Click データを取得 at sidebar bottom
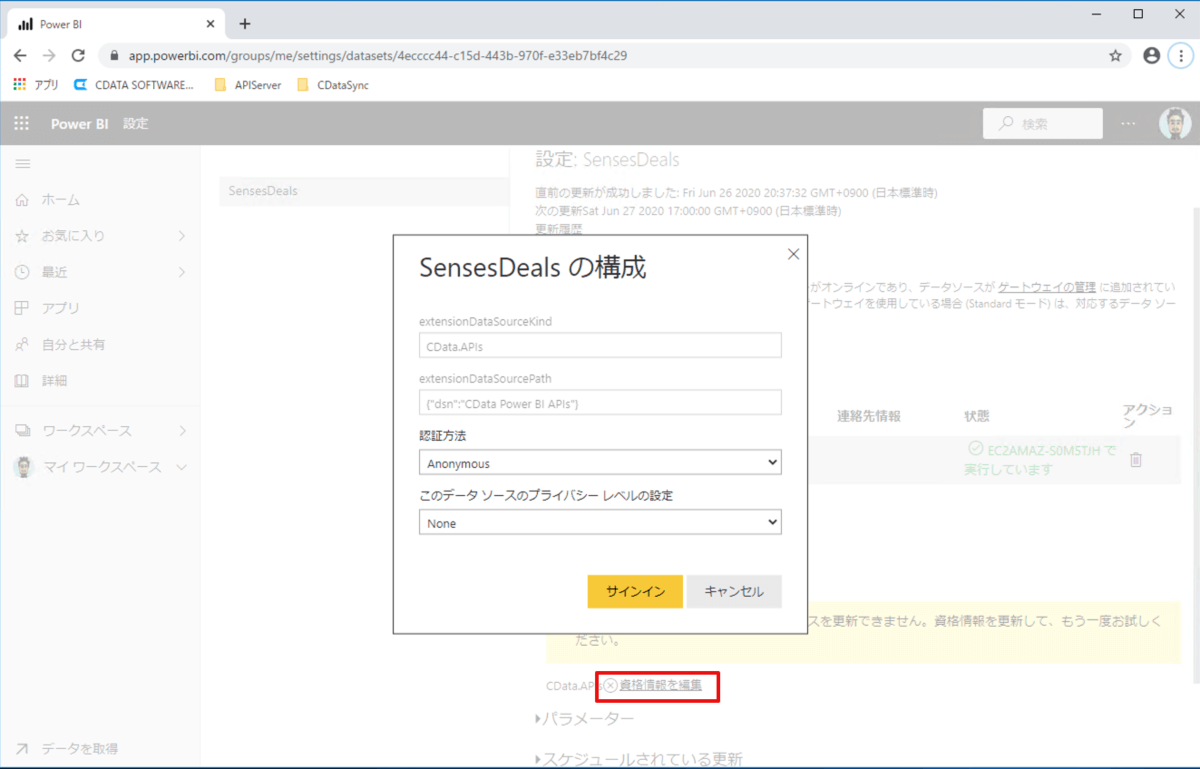 79,748
